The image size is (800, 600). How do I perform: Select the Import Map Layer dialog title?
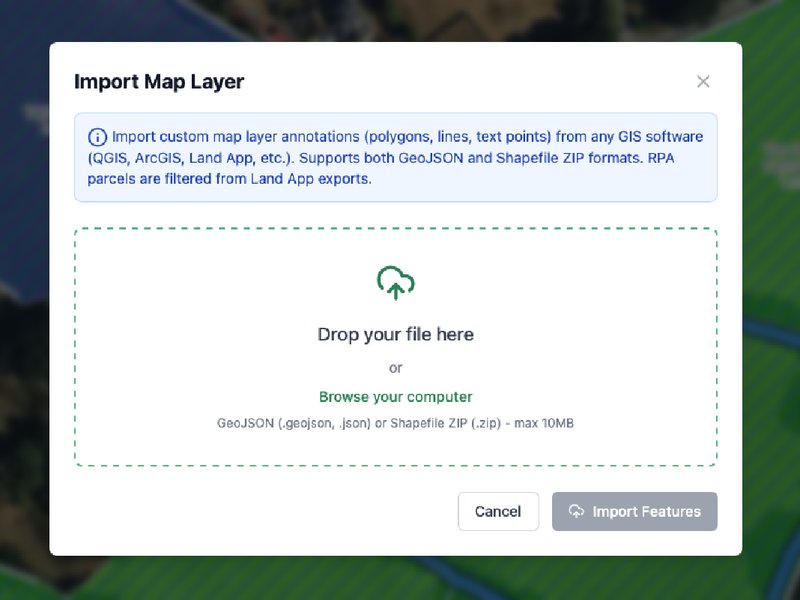point(159,82)
